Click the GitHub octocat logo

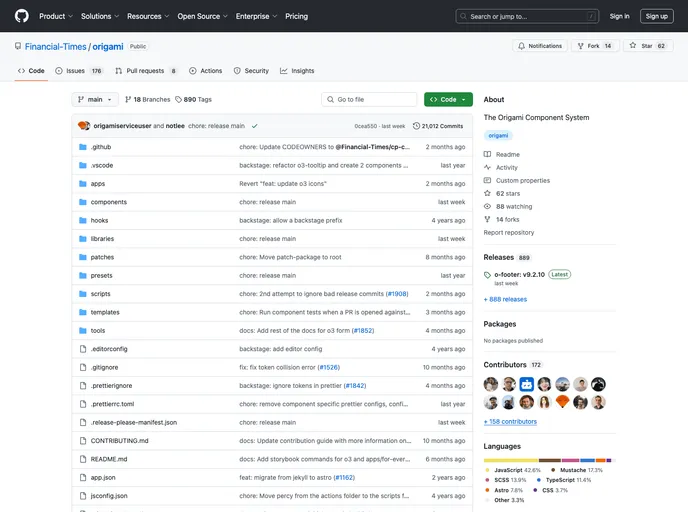coord(22,16)
